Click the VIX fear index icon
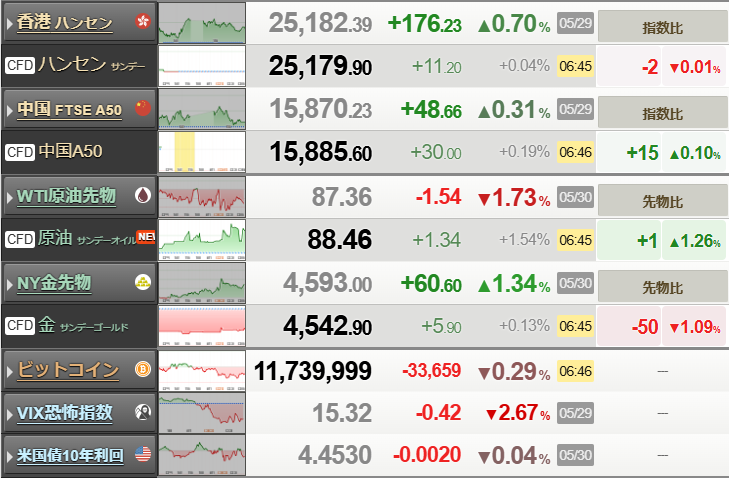The width and height of the screenshot is (729, 478). pos(143,412)
